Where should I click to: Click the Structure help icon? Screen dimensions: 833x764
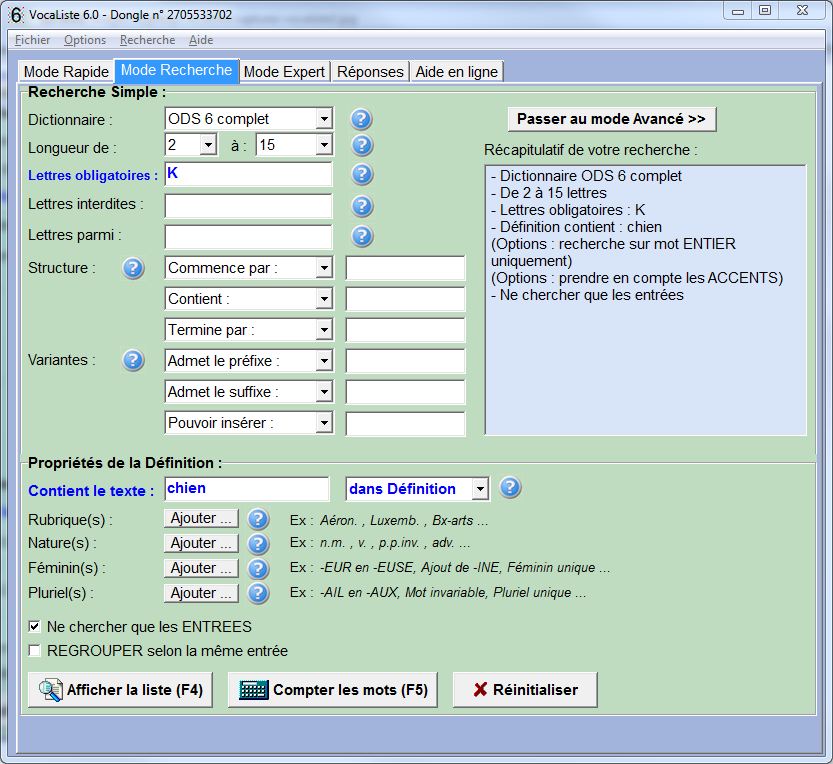tap(133, 269)
